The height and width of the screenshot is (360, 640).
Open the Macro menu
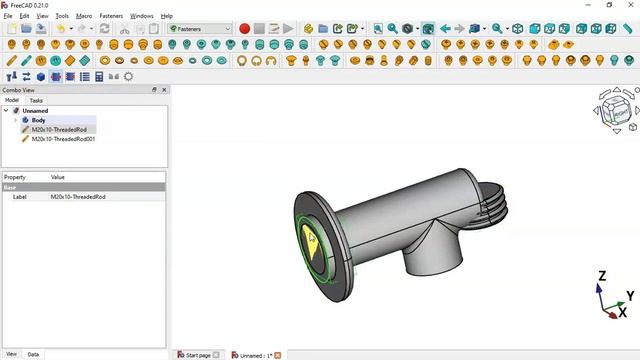coord(84,16)
